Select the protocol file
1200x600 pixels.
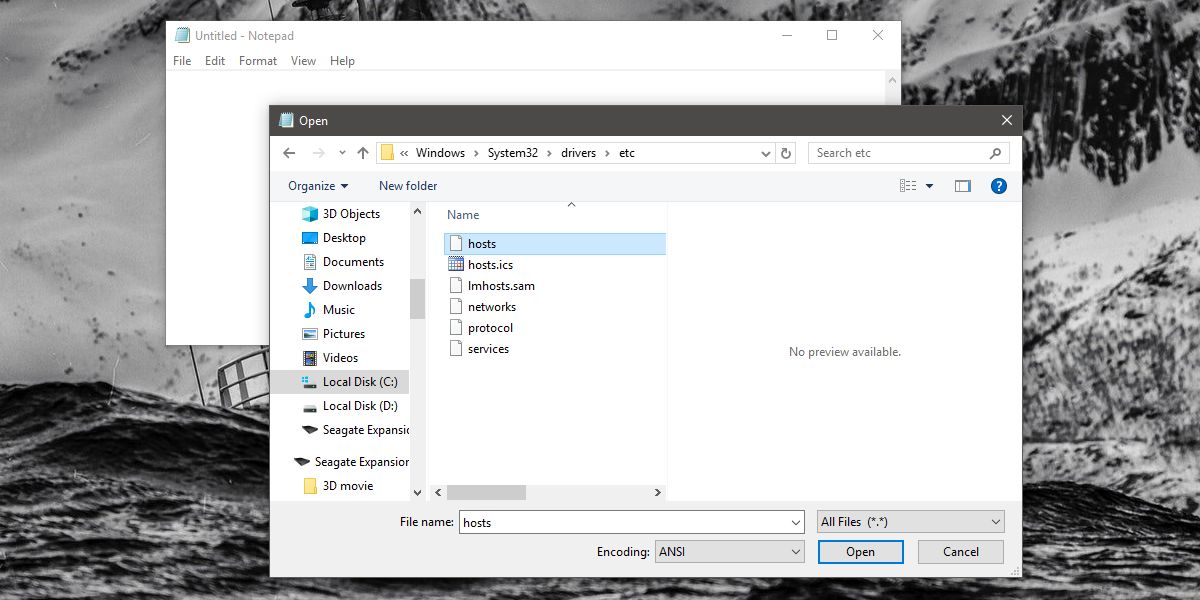490,328
